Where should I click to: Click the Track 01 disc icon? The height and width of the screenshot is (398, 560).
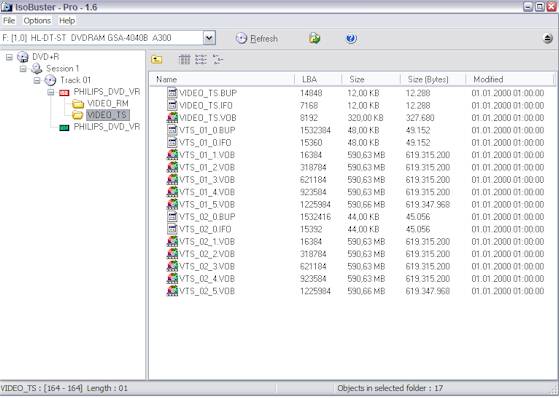[50, 80]
